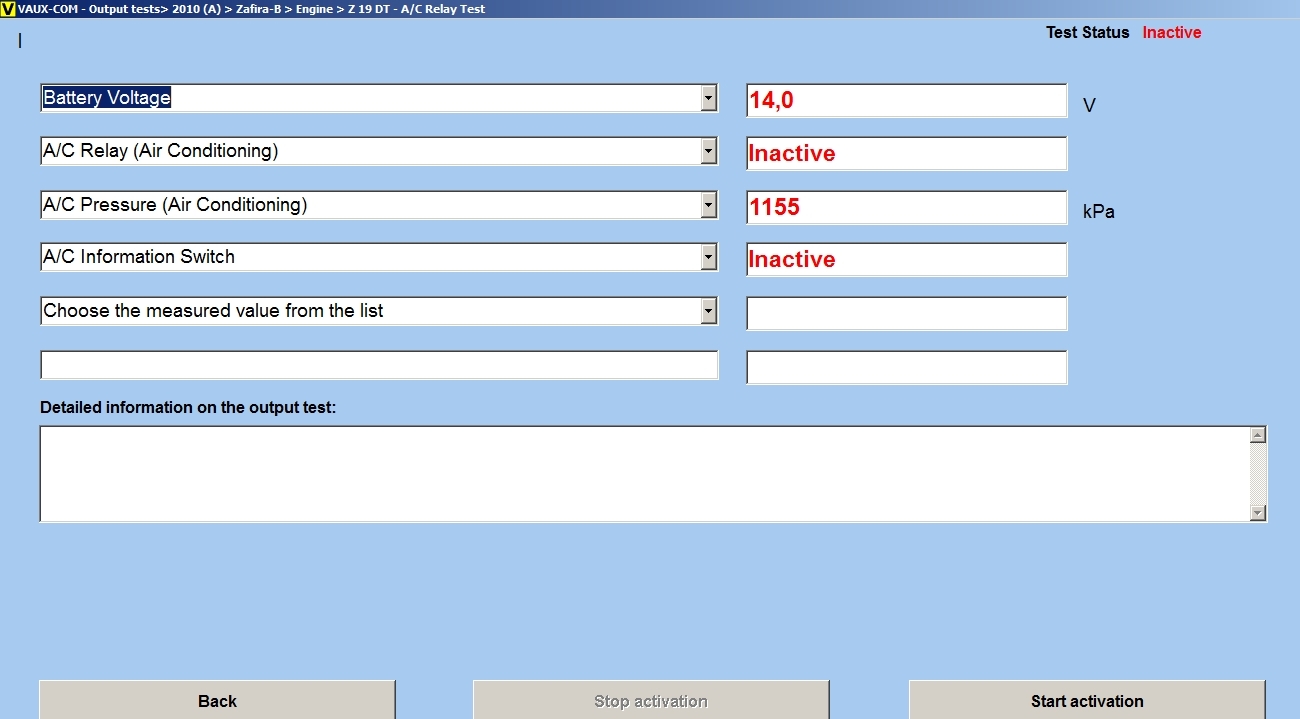Open the A/C Information Switch dropdown
The height and width of the screenshot is (719, 1300).
click(x=708, y=257)
